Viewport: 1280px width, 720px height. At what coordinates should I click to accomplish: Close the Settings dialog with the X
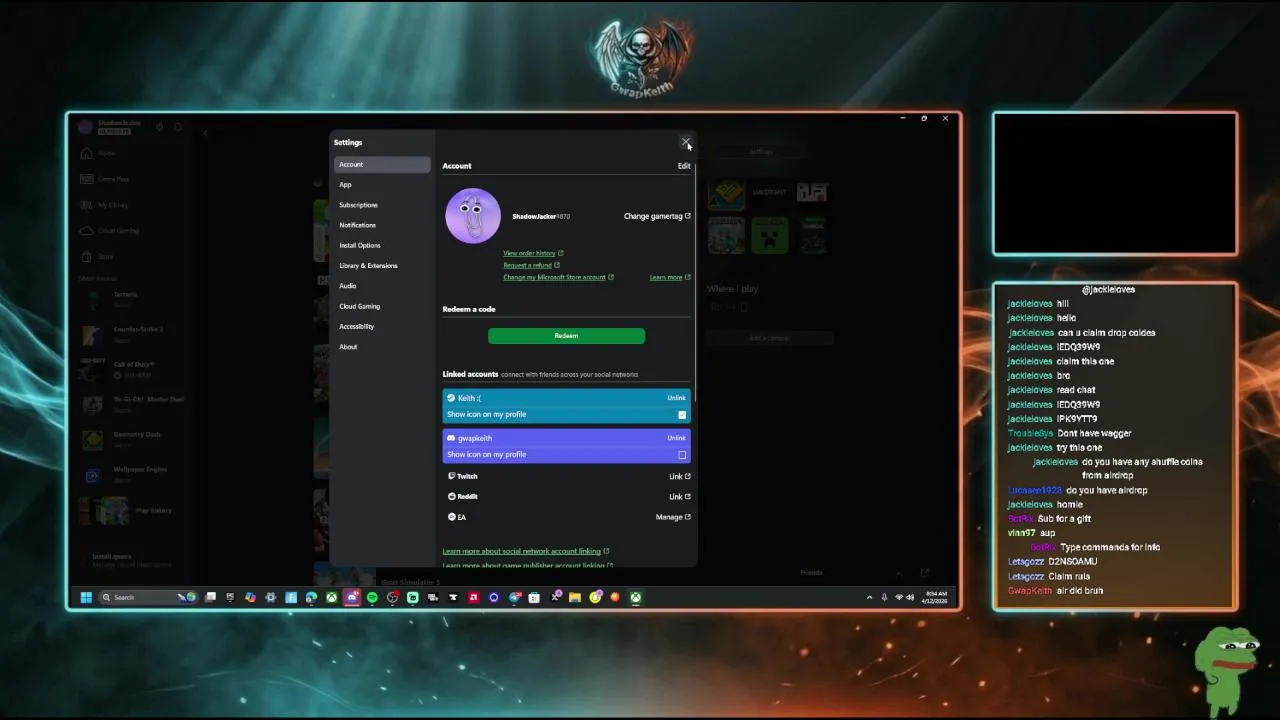(685, 142)
